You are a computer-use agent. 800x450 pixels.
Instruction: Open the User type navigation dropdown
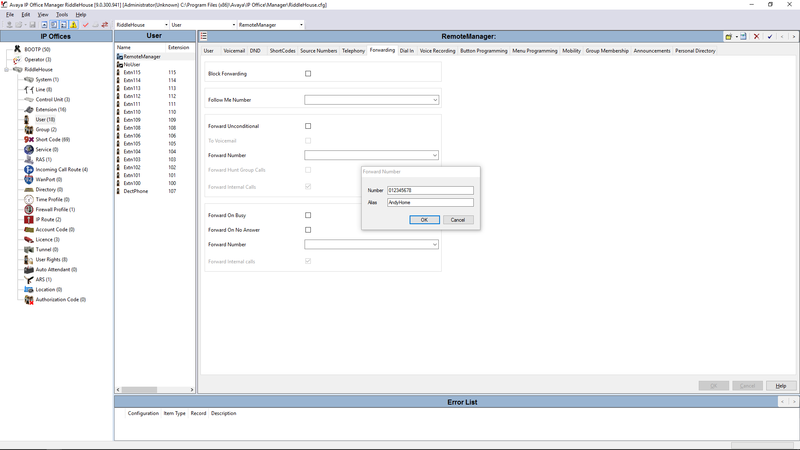234,24
